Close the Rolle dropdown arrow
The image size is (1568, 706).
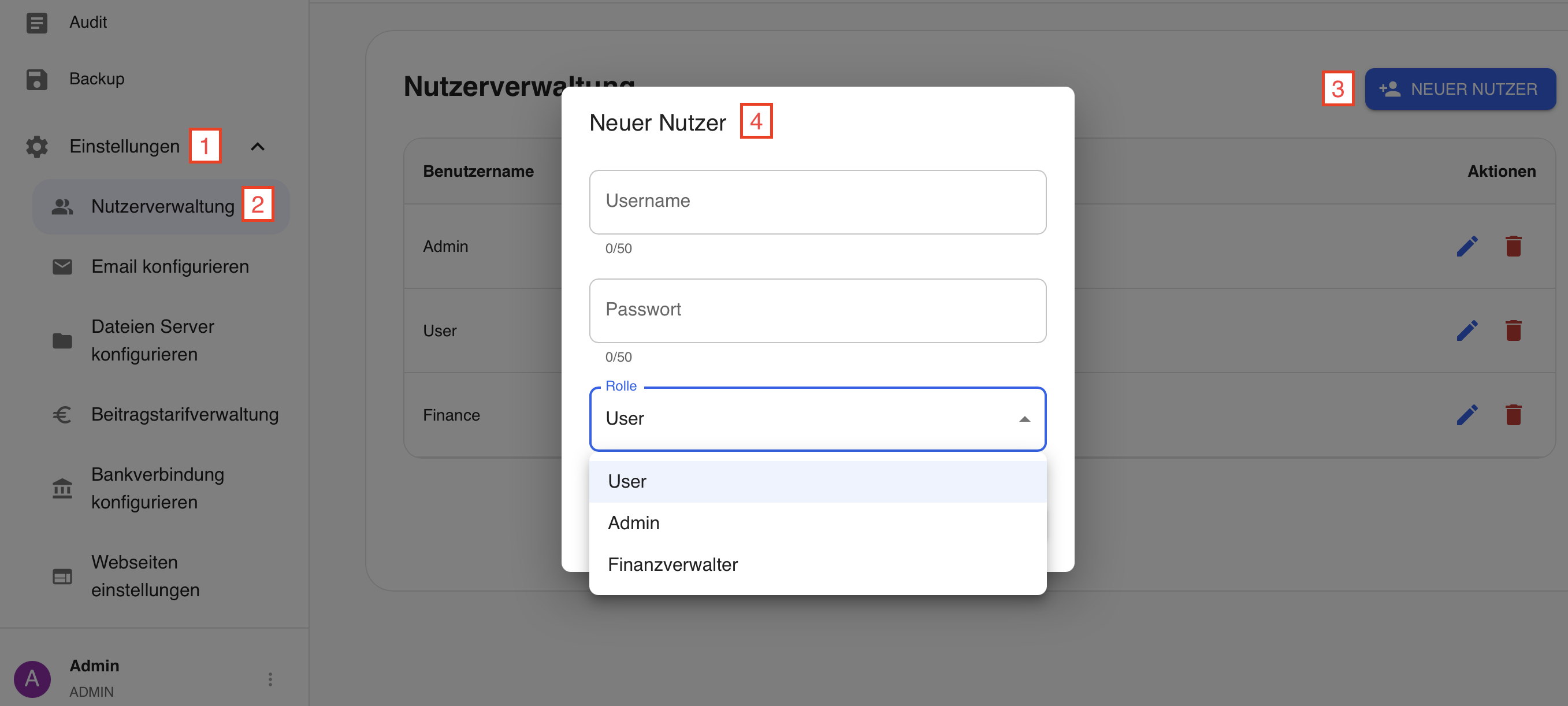(x=1024, y=419)
